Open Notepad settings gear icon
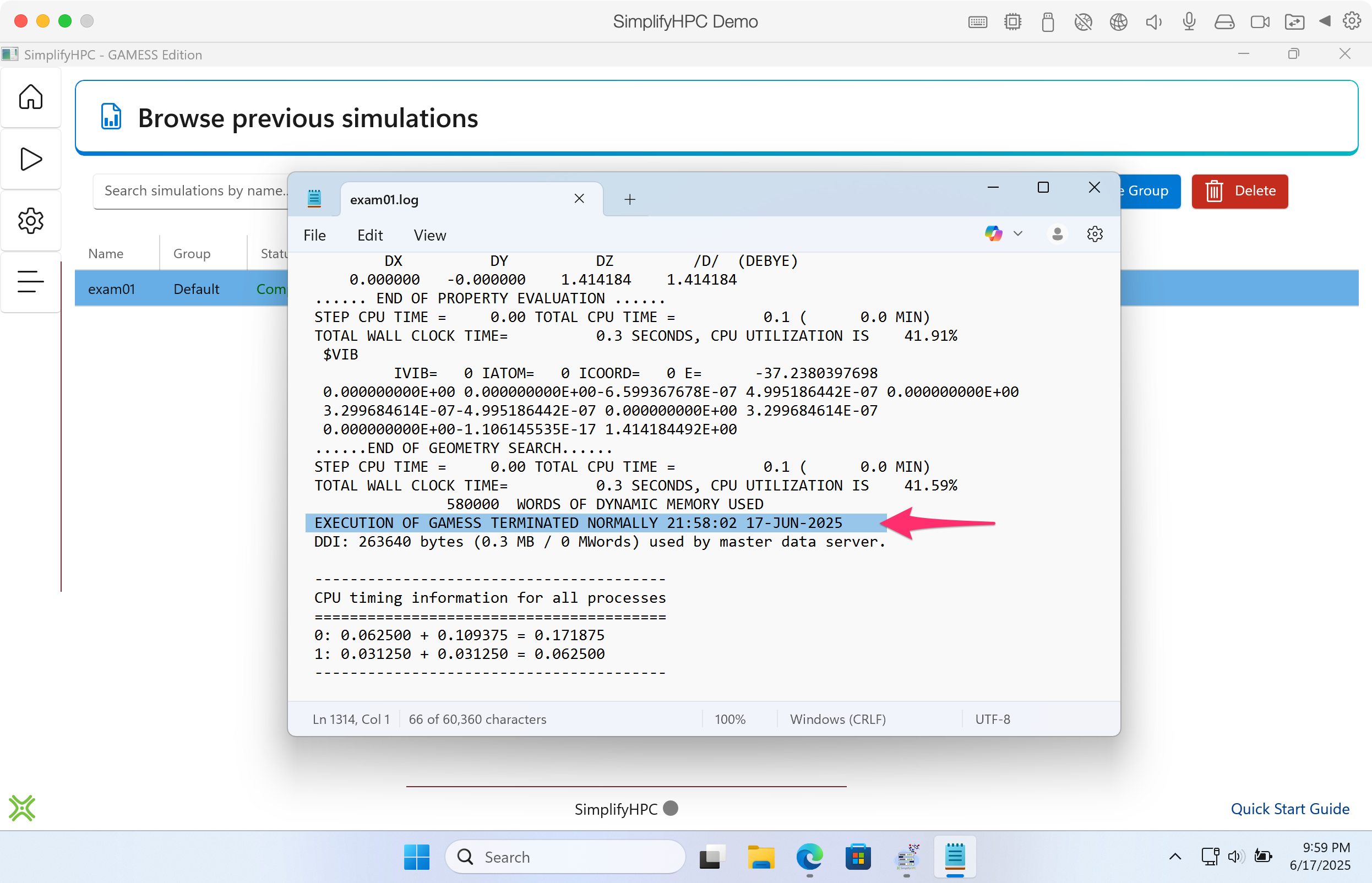This screenshot has height=883, width=1372. 1095,234
